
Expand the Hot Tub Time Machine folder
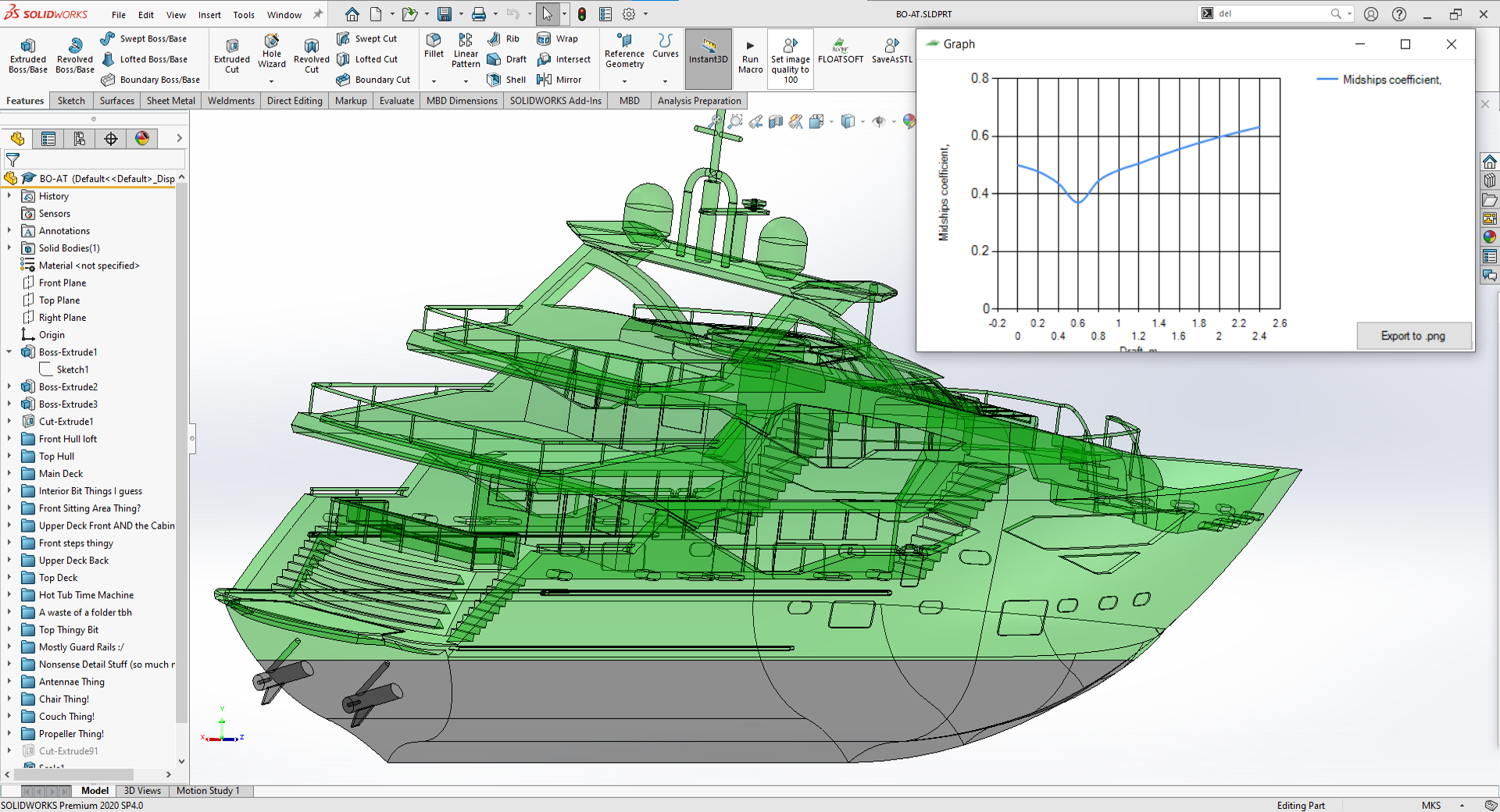9,595
